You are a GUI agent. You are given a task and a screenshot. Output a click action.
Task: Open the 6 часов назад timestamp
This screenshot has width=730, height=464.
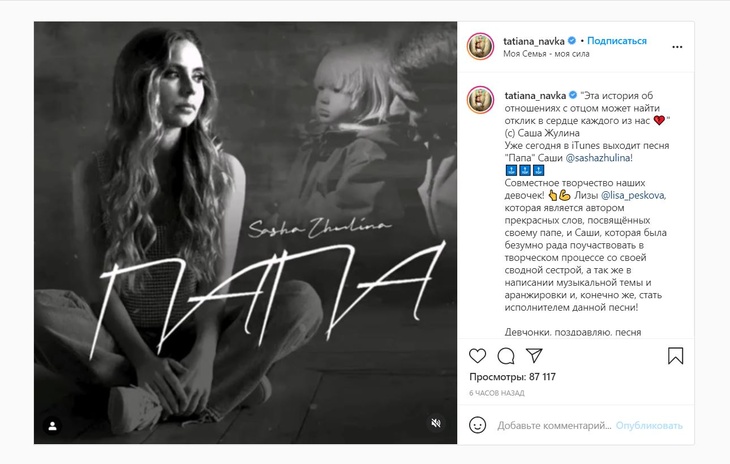click(x=496, y=393)
